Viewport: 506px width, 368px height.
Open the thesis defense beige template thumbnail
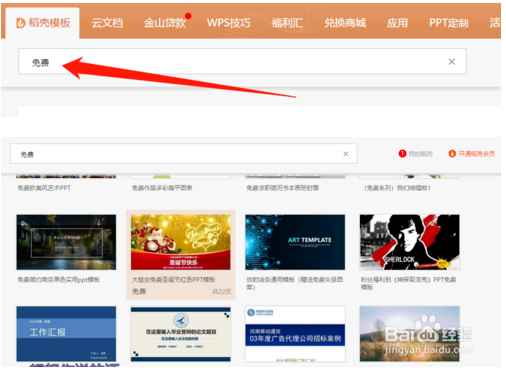coord(181,334)
